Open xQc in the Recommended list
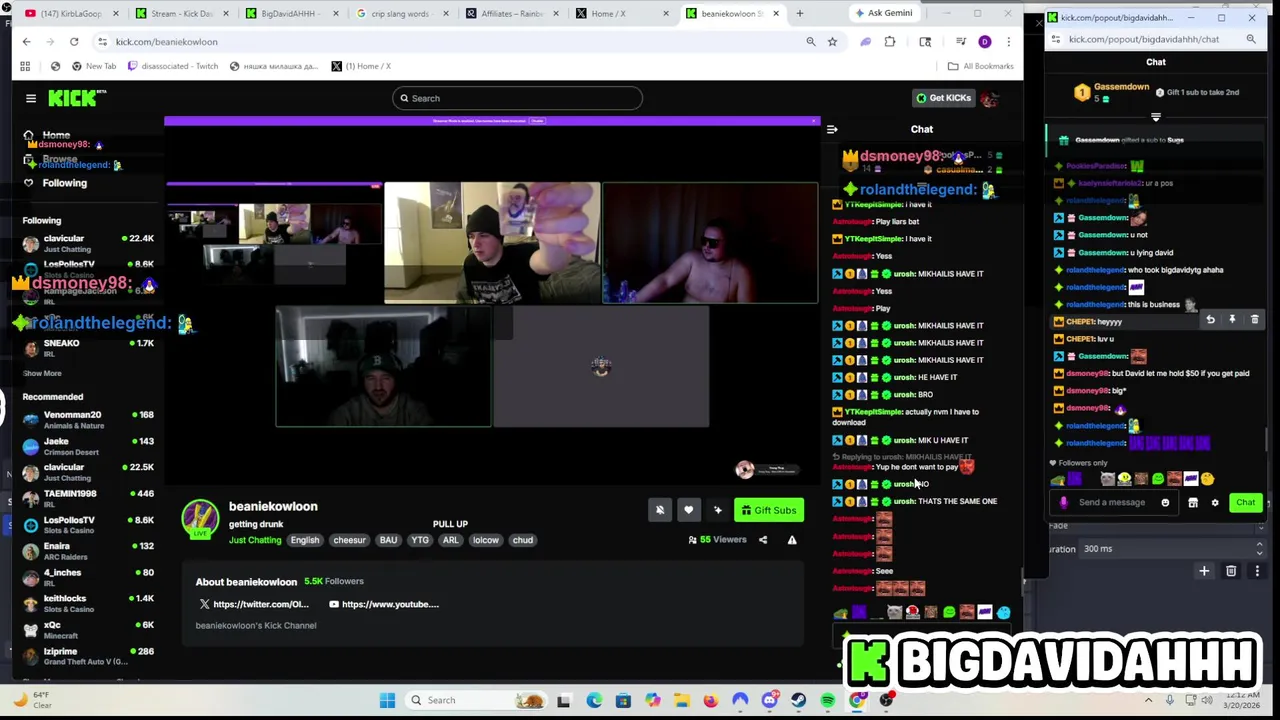The height and width of the screenshot is (720, 1280). point(88,630)
